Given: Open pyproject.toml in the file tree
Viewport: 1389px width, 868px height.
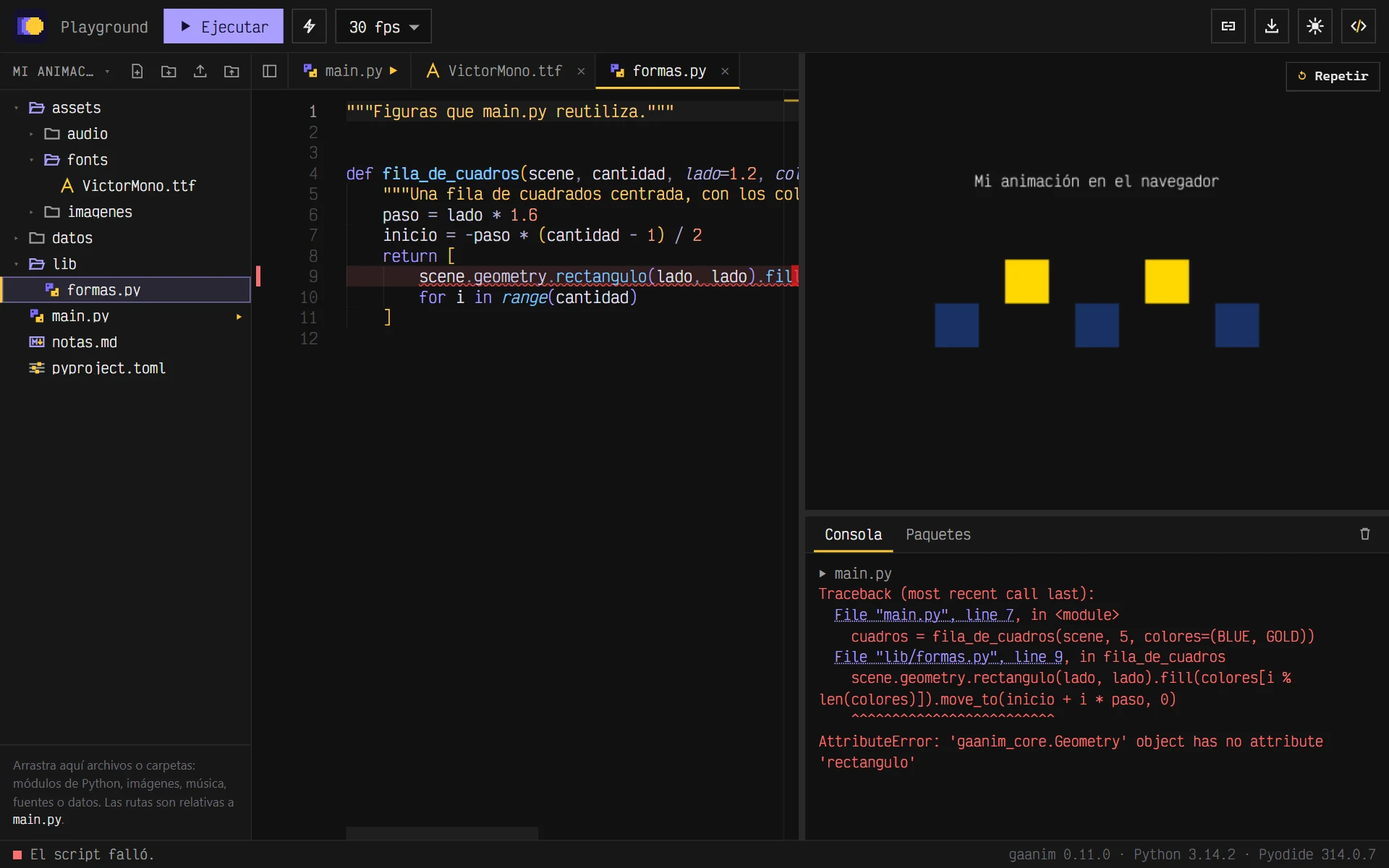Looking at the screenshot, I should pos(126,368).
